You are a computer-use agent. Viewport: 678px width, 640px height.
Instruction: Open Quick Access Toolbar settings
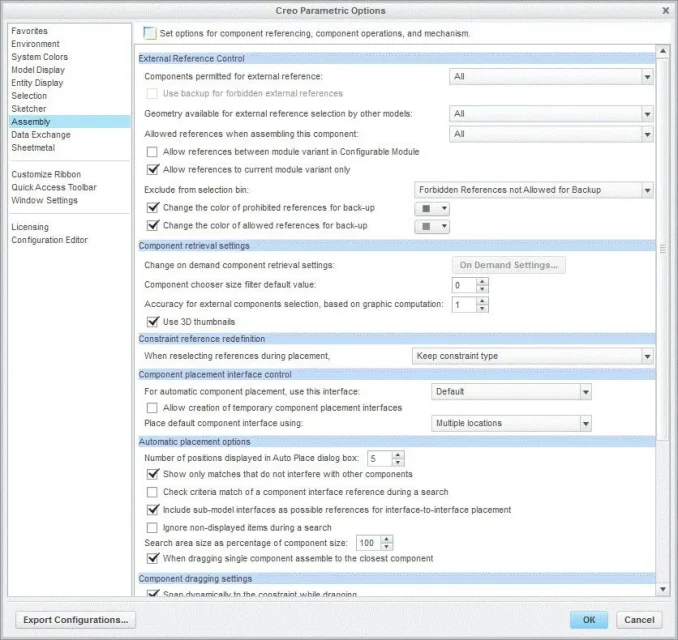[54, 187]
